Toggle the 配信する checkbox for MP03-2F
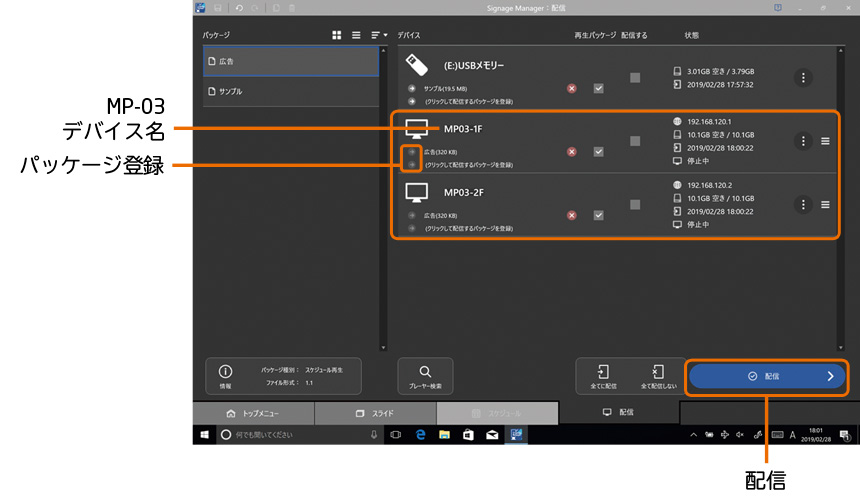This screenshot has height=504, width=860. click(x=635, y=204)
